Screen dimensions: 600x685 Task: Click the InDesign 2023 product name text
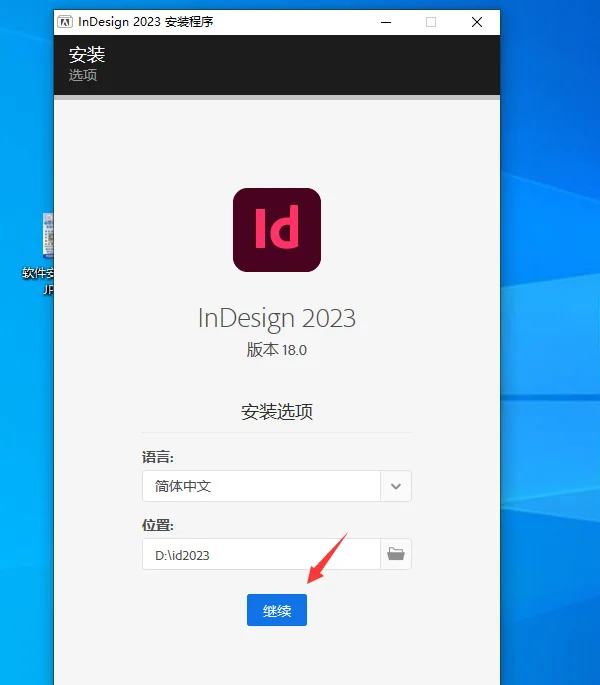coord(277,318)
